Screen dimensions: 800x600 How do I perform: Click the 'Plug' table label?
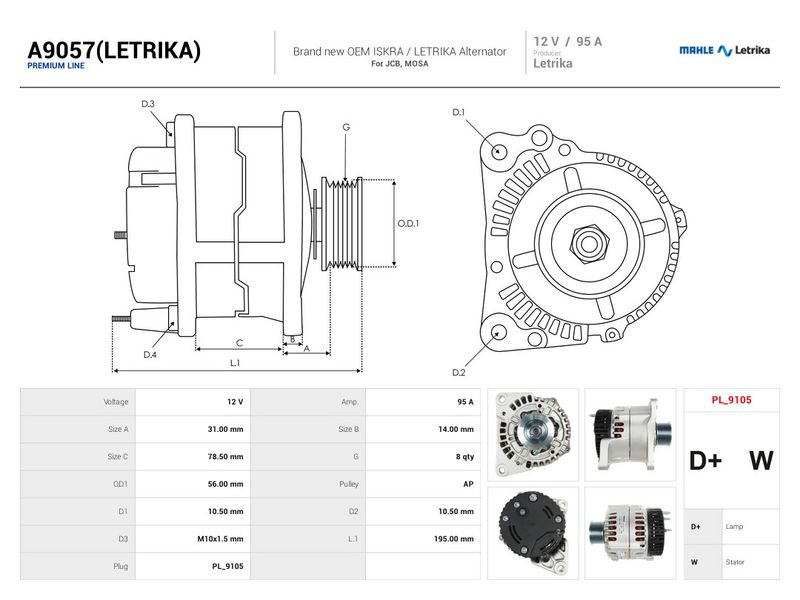[x=120, y=566]
